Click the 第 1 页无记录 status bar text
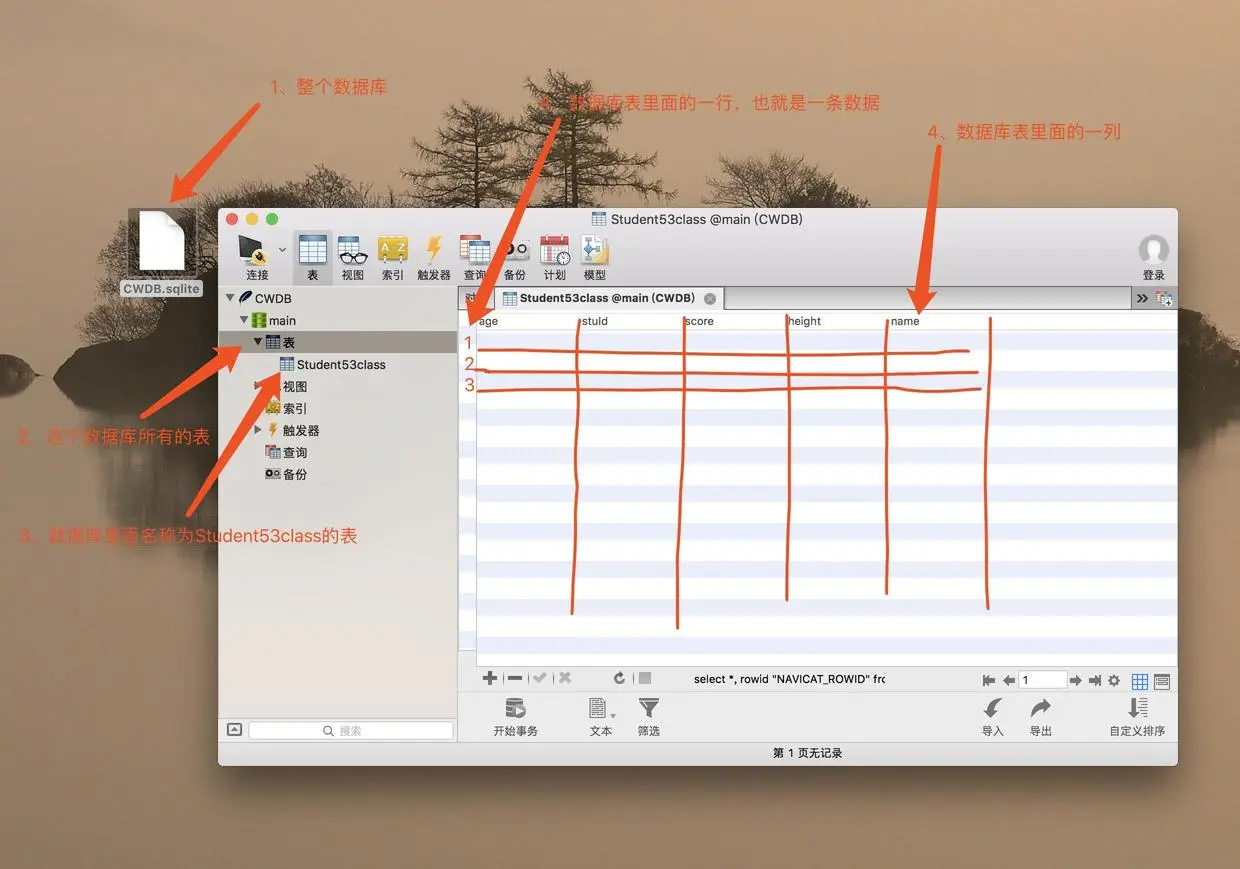 pyautogui.click(x=808, y=753)
